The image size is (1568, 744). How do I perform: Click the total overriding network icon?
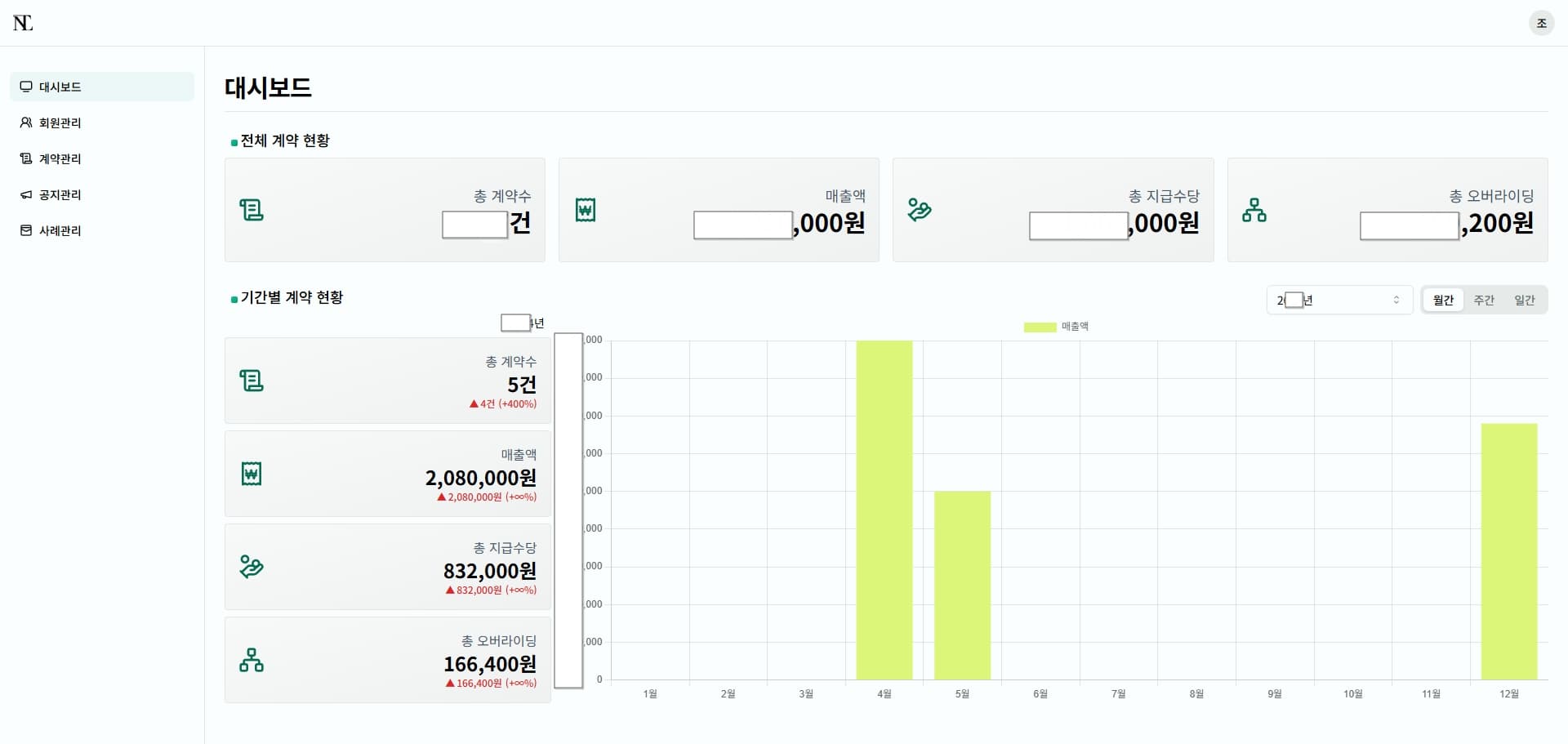[x=1254, y=210]
